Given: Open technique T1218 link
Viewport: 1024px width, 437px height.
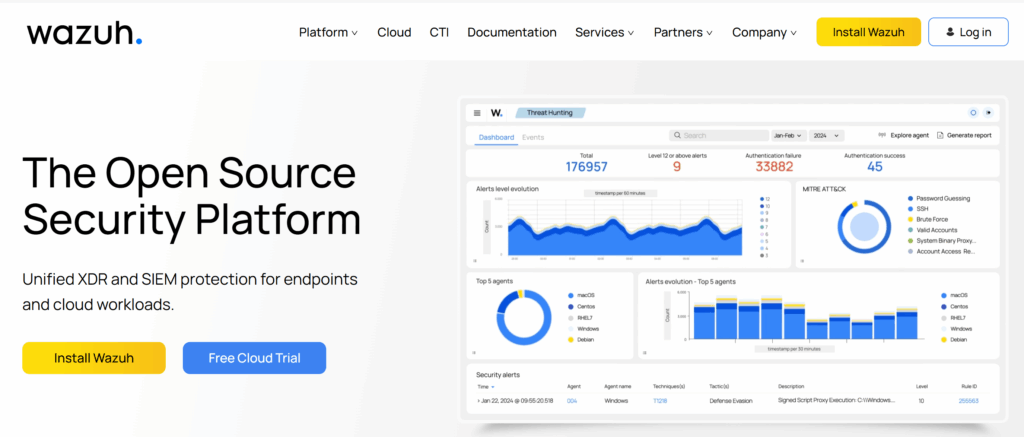Looking at the screenshot, I should 660,400.
